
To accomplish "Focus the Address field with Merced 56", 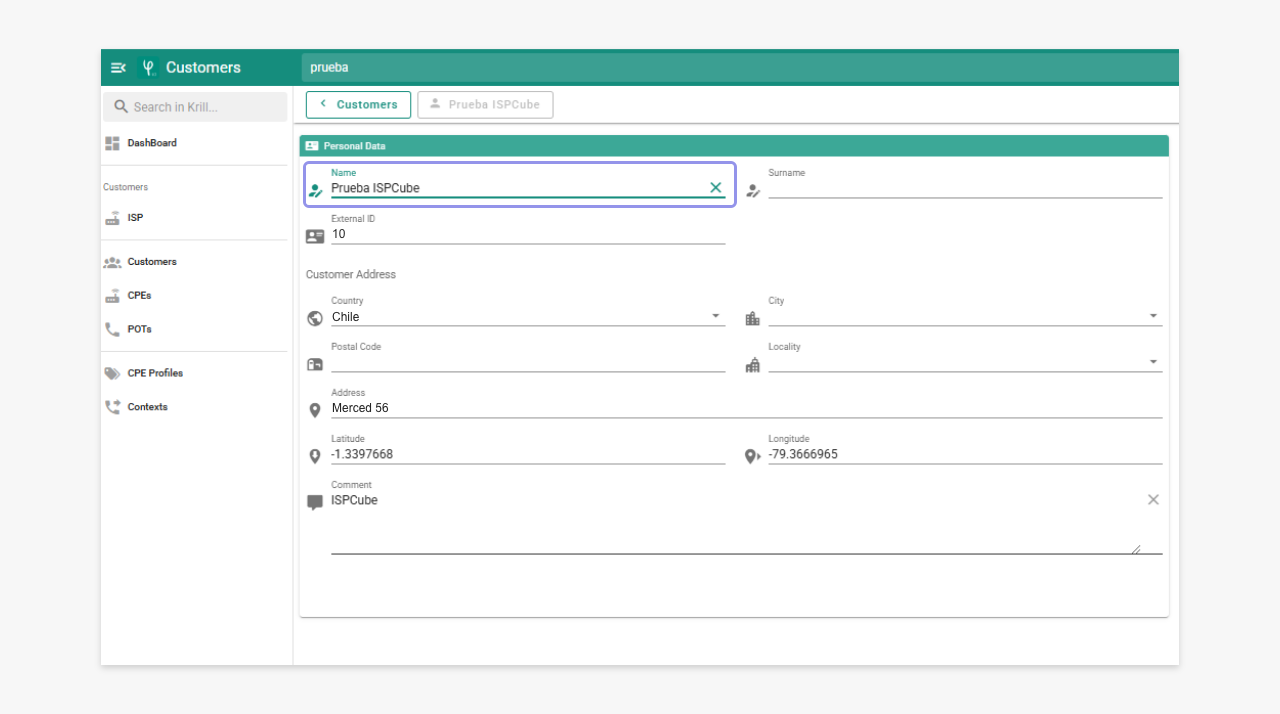I will pyautogui.click(x=746, y=408).
